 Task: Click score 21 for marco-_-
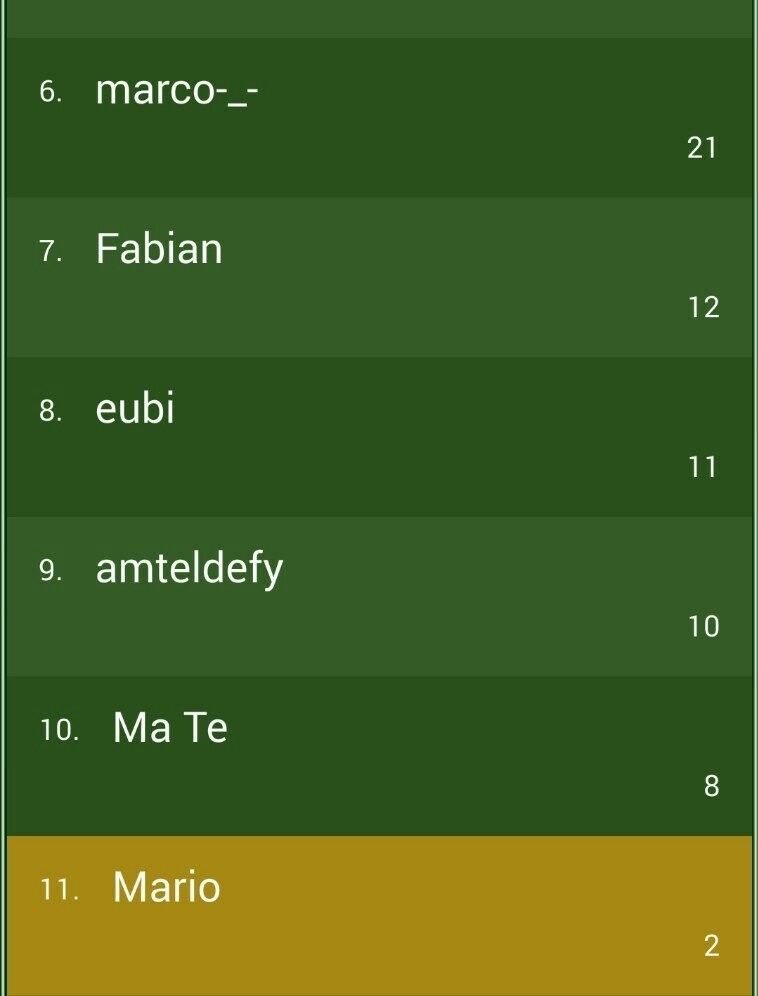702,148
